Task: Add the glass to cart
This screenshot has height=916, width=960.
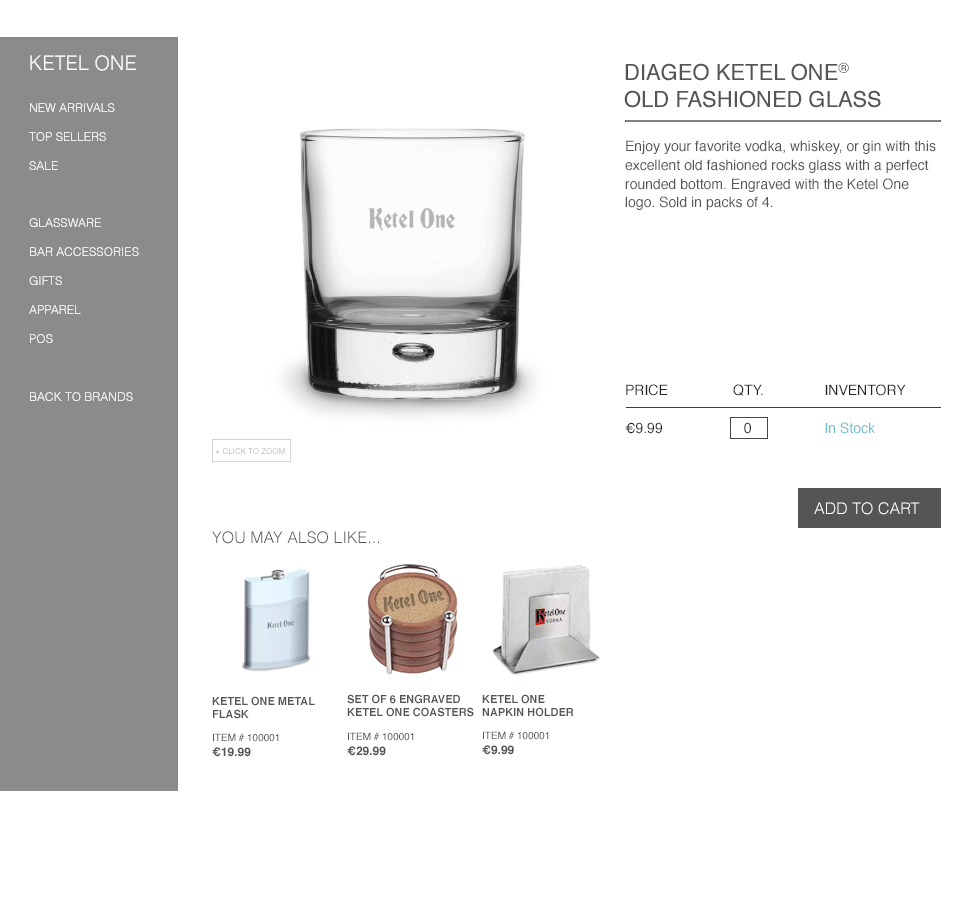Action: 869,508
